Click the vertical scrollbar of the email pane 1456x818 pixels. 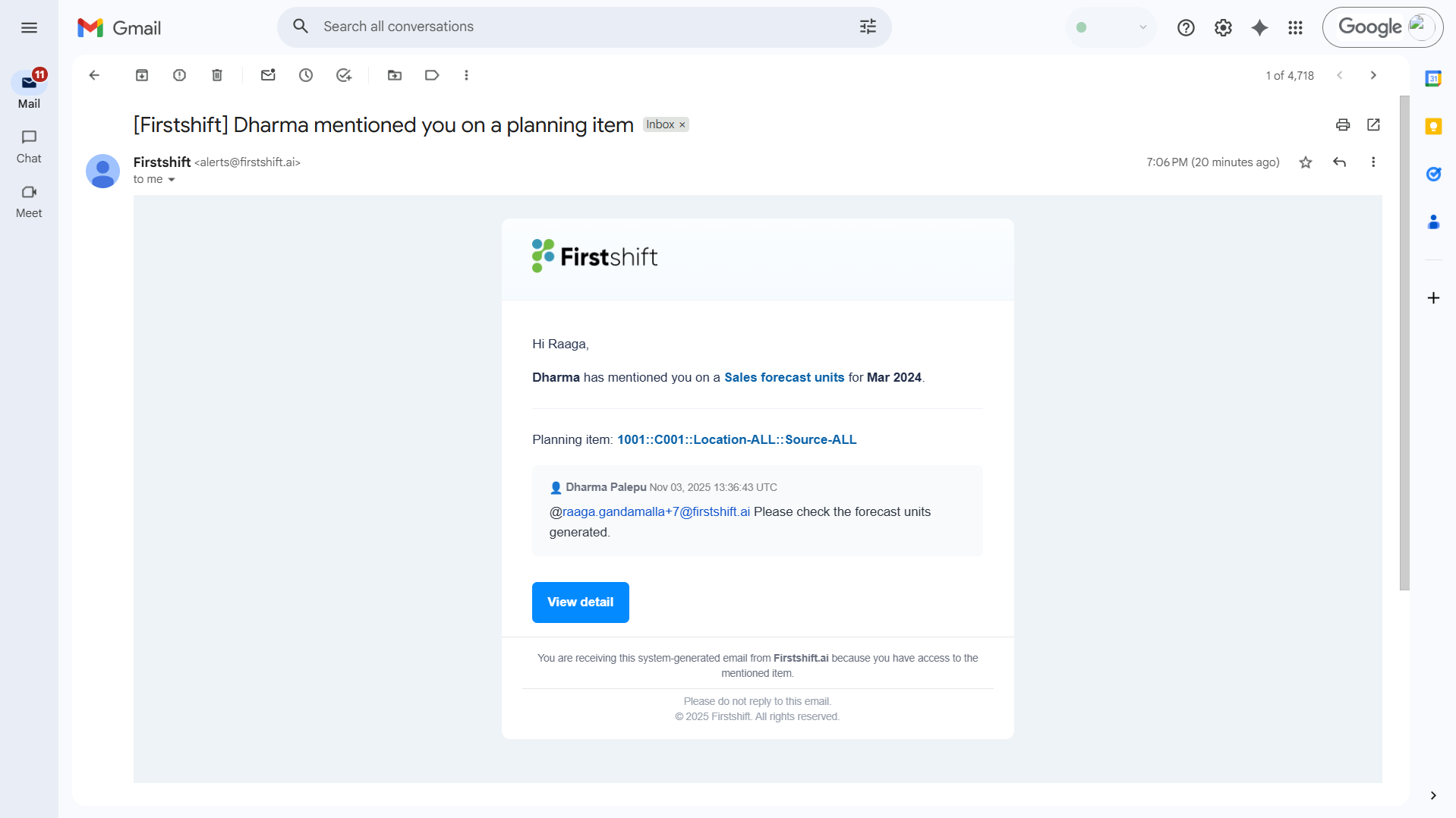pos(1404,343)
